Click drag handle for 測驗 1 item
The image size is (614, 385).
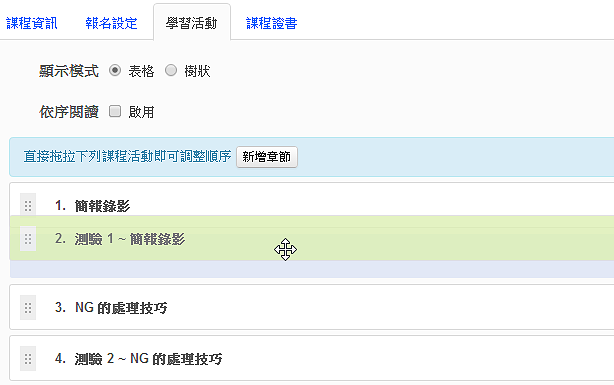pos(28,239)
